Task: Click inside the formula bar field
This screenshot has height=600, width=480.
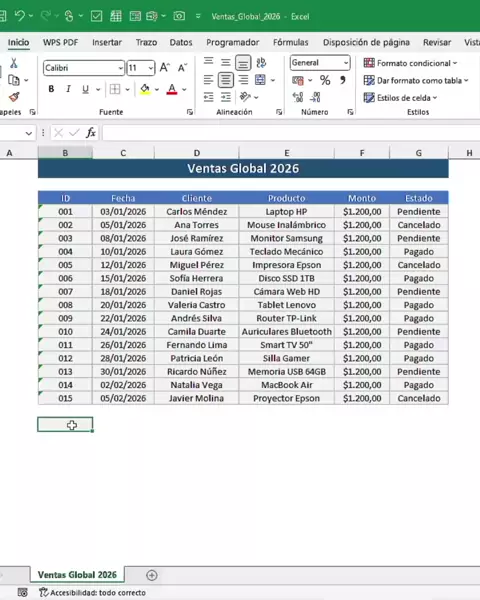Action: (x=291, y=133)
